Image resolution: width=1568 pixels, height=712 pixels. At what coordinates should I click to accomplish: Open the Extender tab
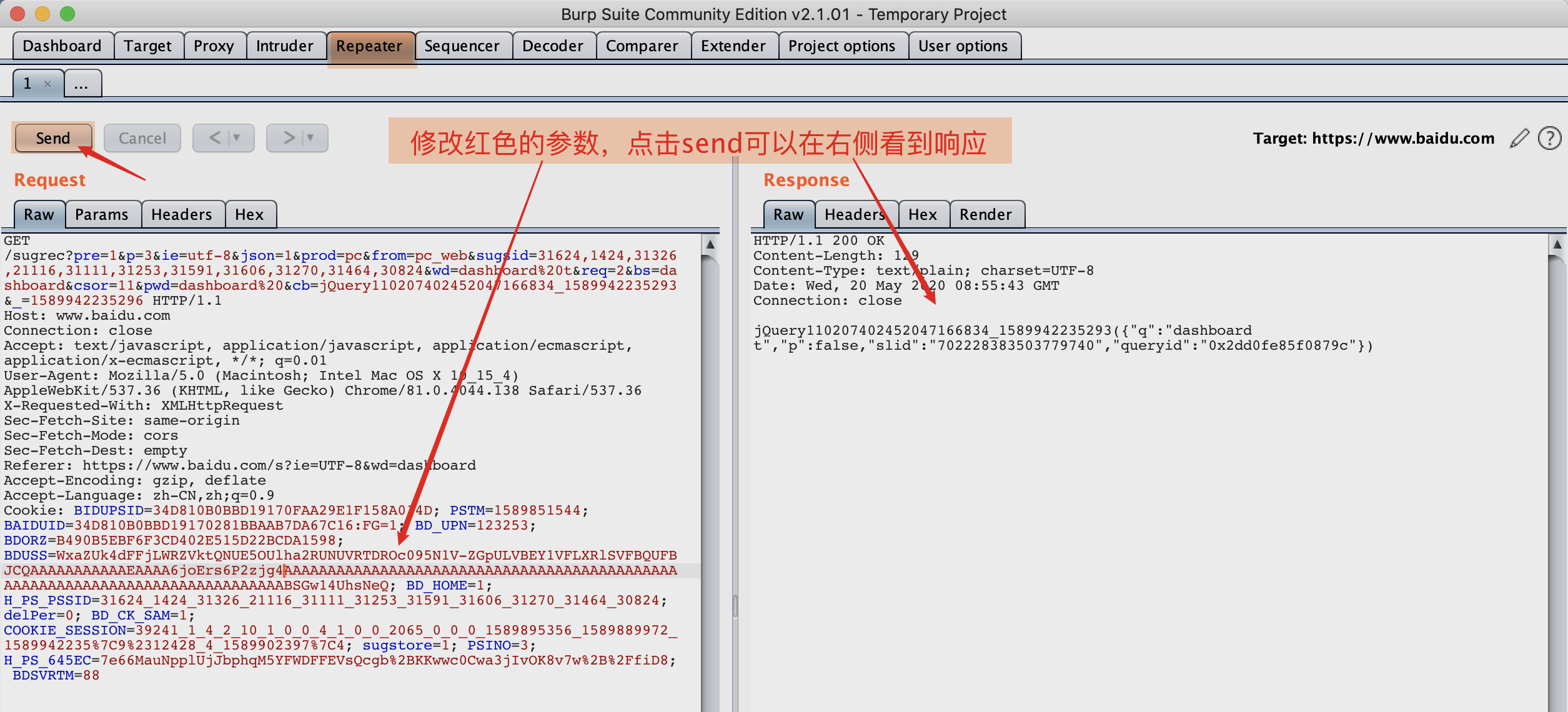733,46
